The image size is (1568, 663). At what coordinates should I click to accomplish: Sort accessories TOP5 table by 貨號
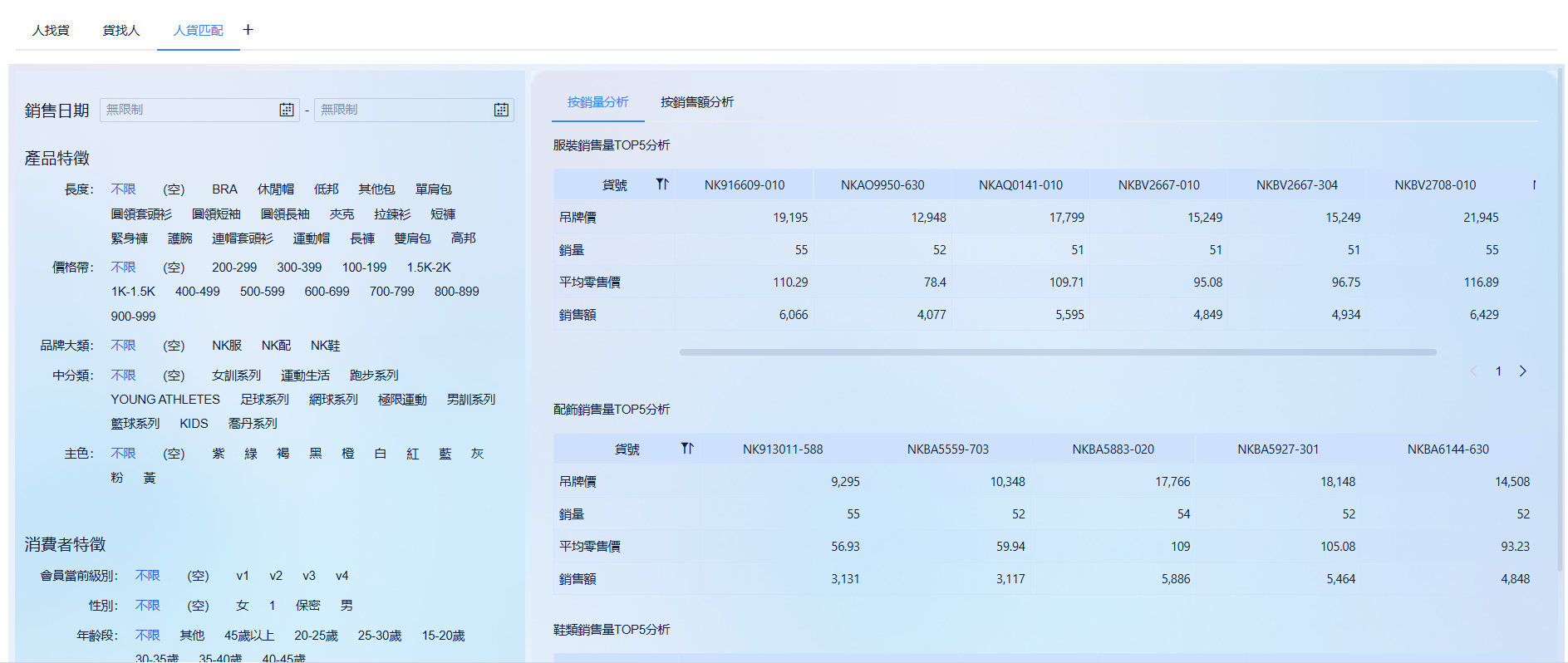point(687,449)
